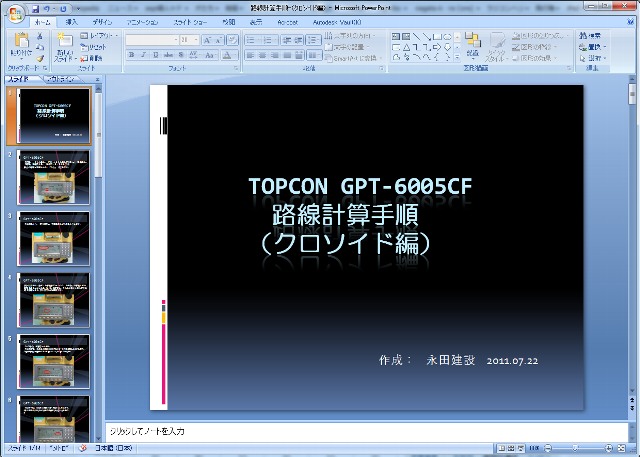This screenshot has height=457, width=640.
Task: Expand the shapes gallery more arrow
Action: pos(457,57)
